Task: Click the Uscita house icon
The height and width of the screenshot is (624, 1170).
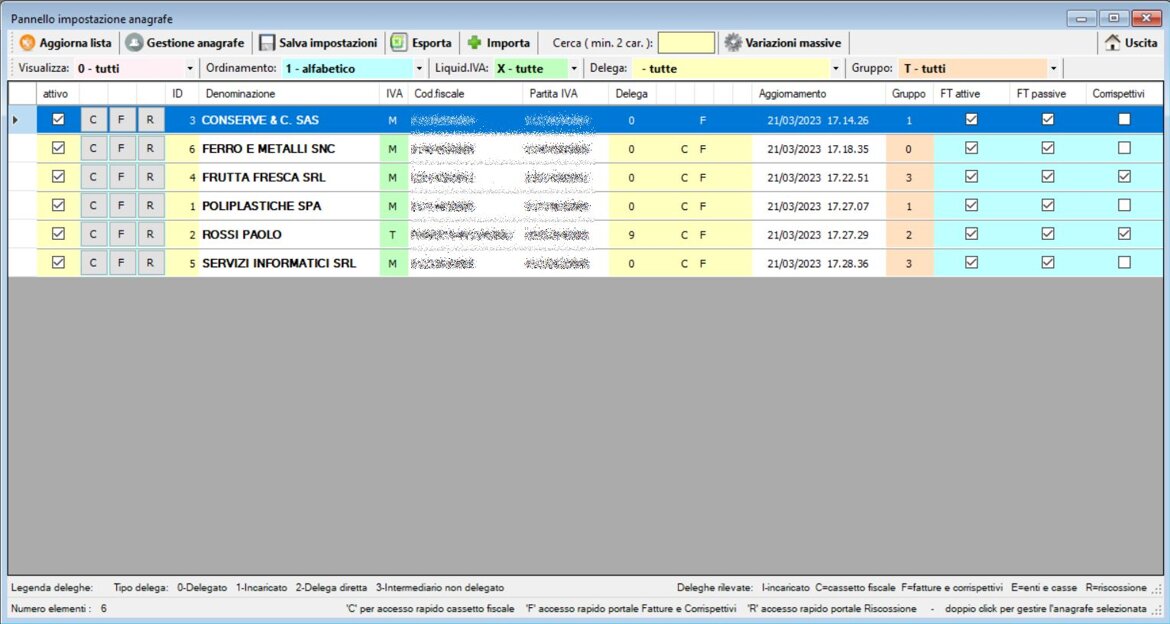Action: pos(1112,43)
